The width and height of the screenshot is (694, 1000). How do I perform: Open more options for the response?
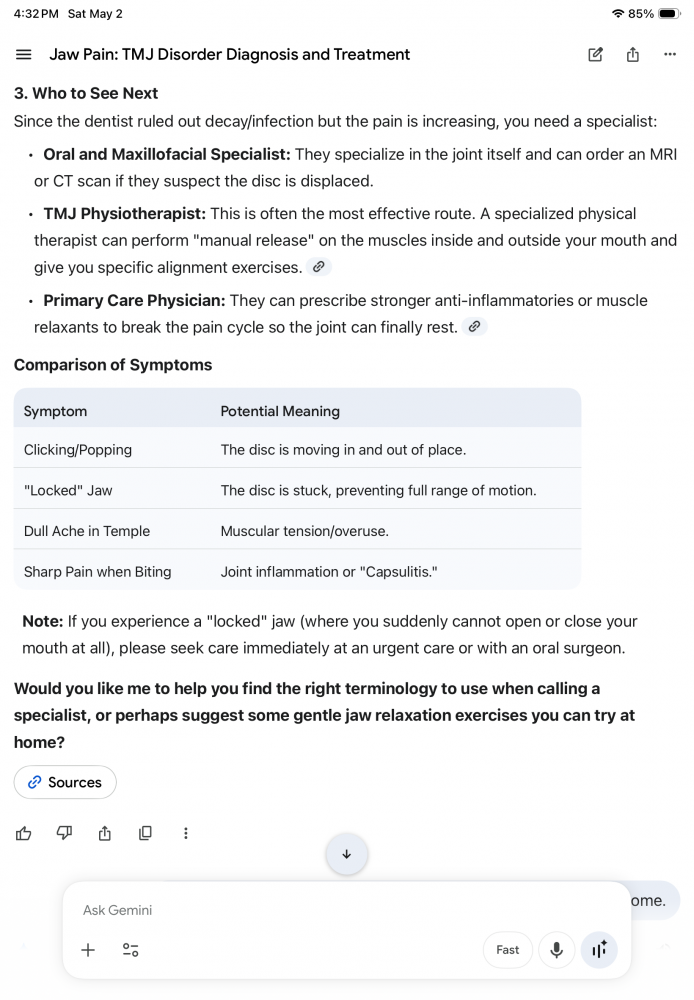pos(186,833)
